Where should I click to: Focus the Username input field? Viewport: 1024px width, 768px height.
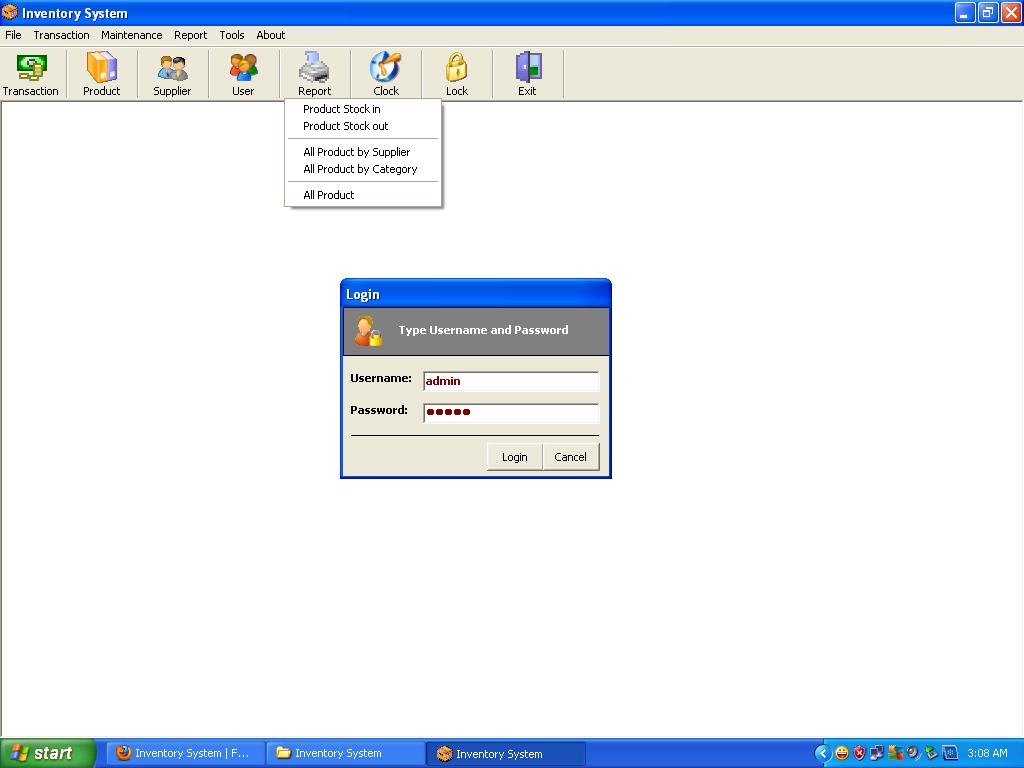click(x=510, y=381)
